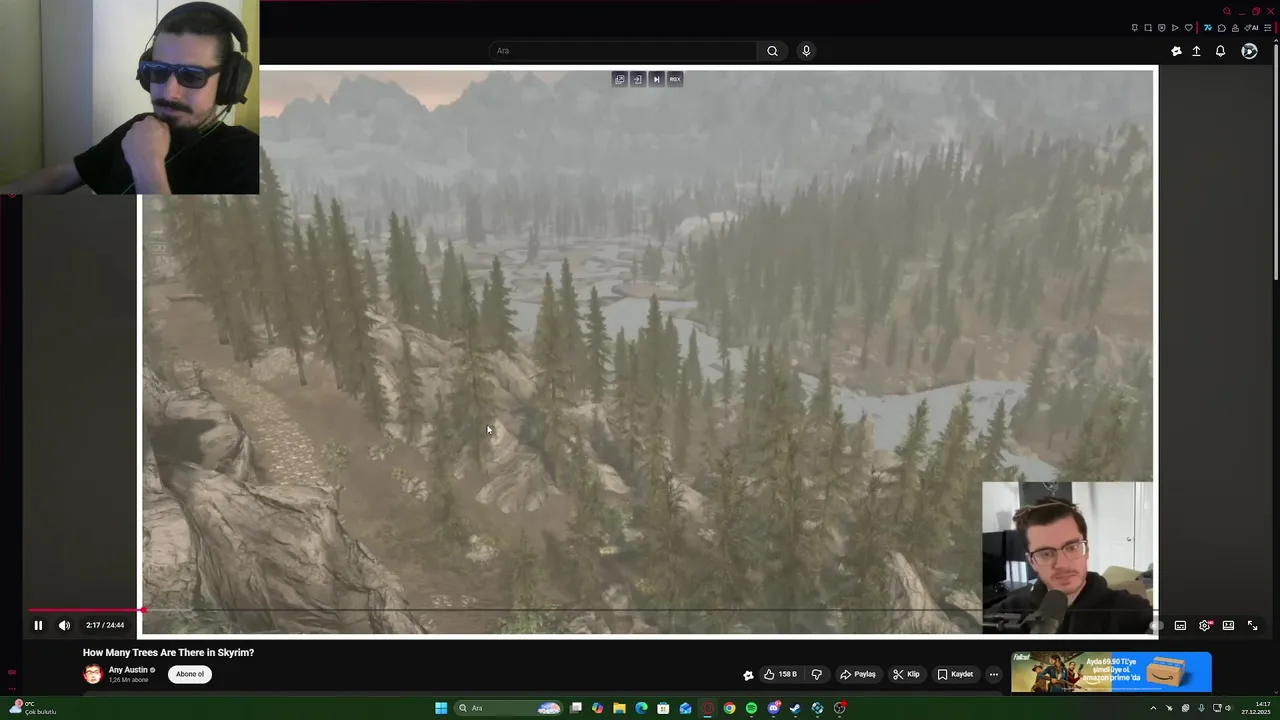Image resolution: width=1280 pixels, height=720 pixels.
Task: Open Discord from taskbar
Action: pos(773,708)
